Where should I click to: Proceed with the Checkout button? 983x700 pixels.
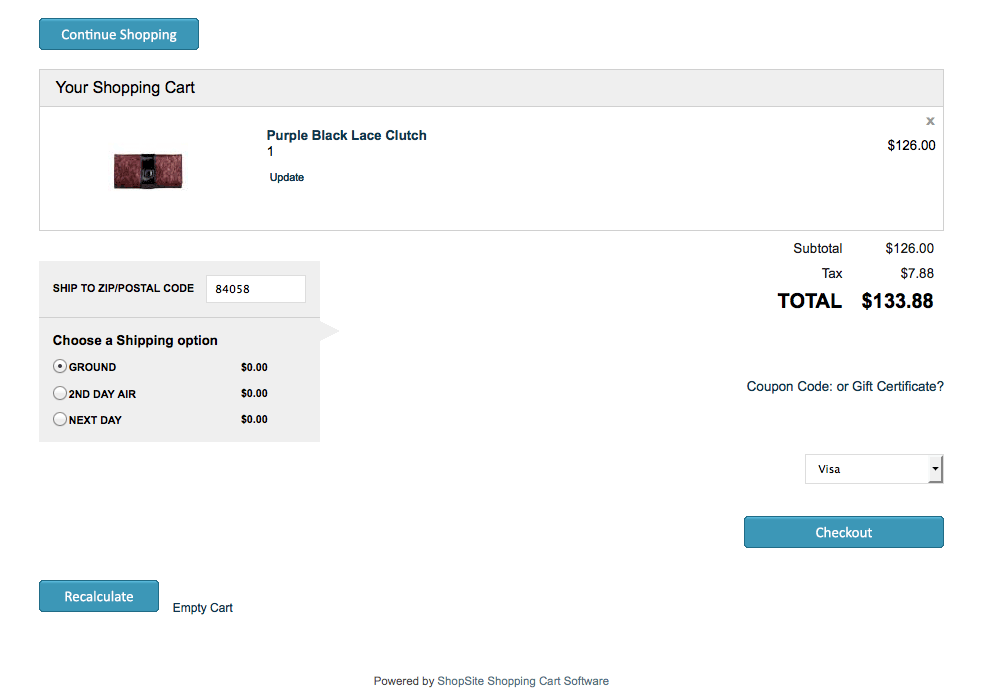click(x=843, y=532)
